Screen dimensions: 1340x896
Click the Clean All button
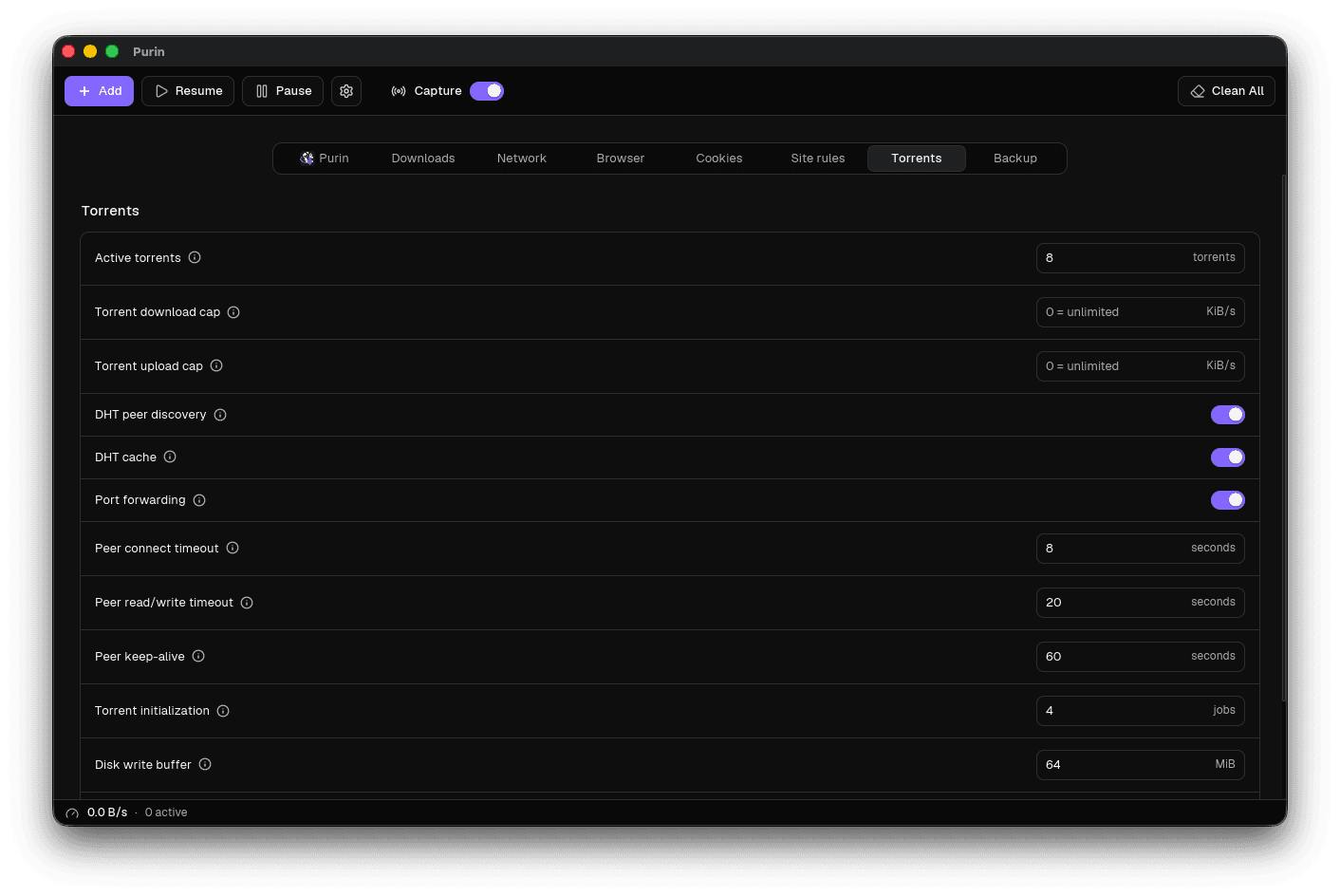(1226, 91)
